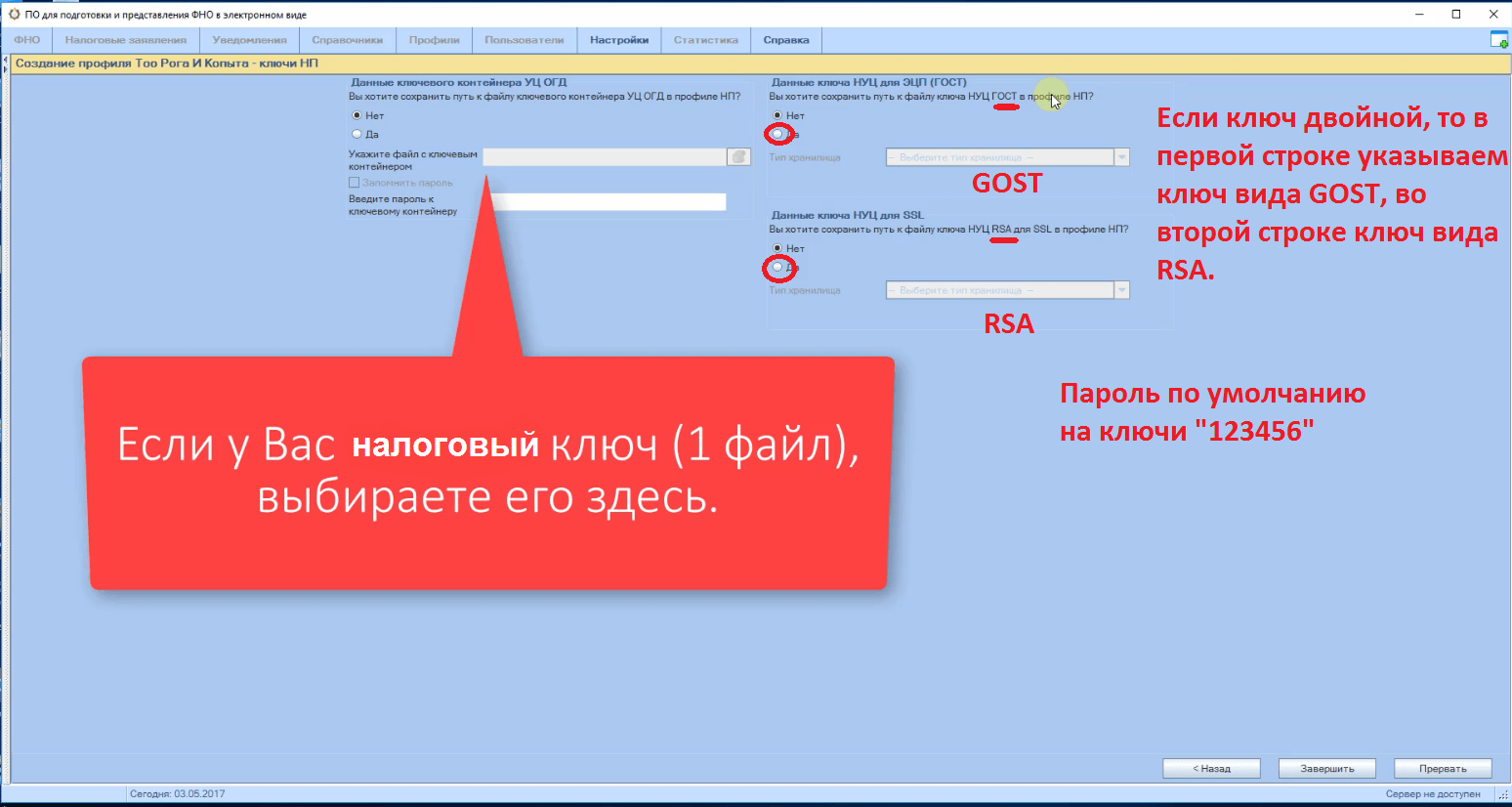Select 'Да' for НУЦ SSL key

click(777, 267)
